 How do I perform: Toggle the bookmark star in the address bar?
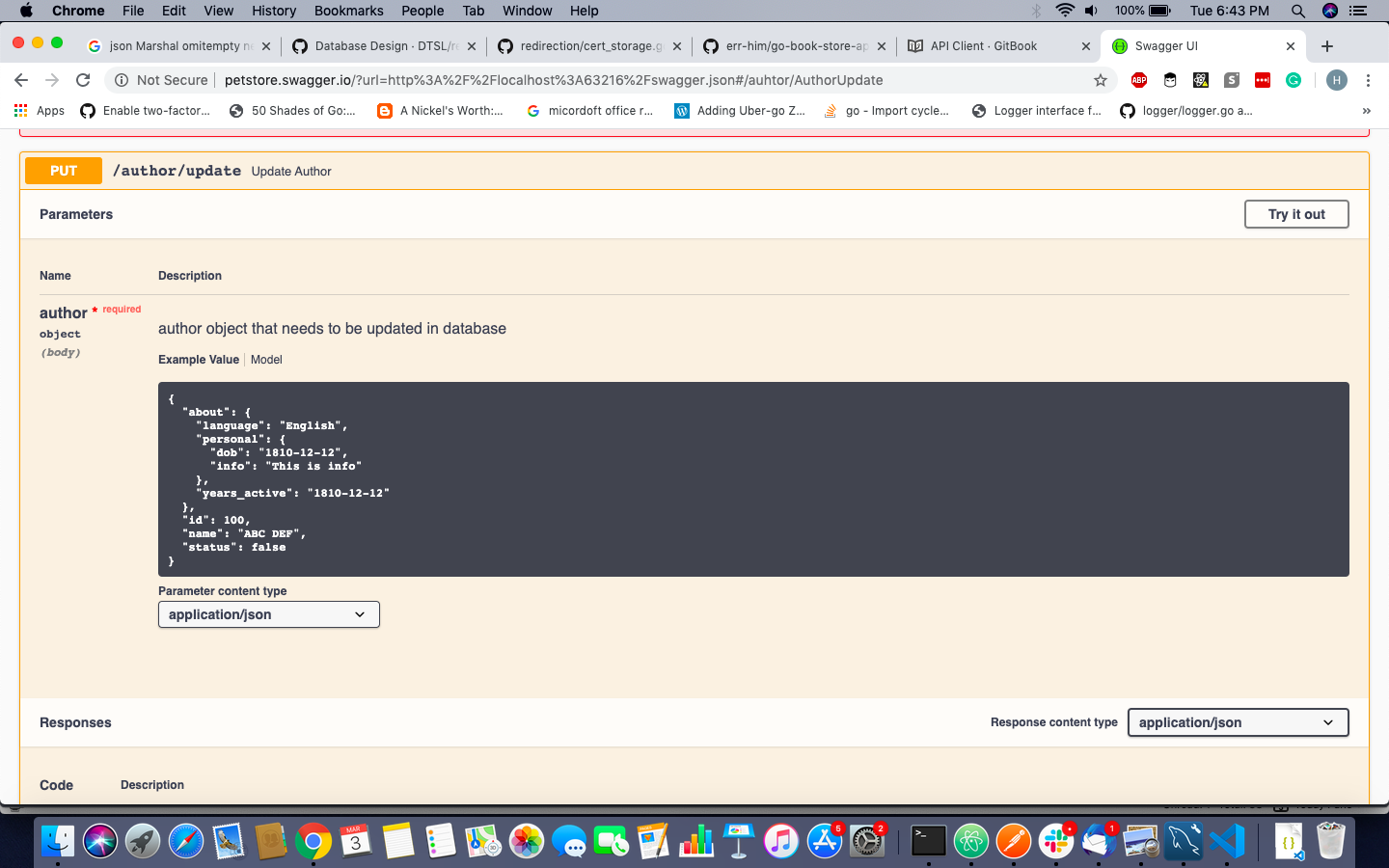click(1101, 80)
